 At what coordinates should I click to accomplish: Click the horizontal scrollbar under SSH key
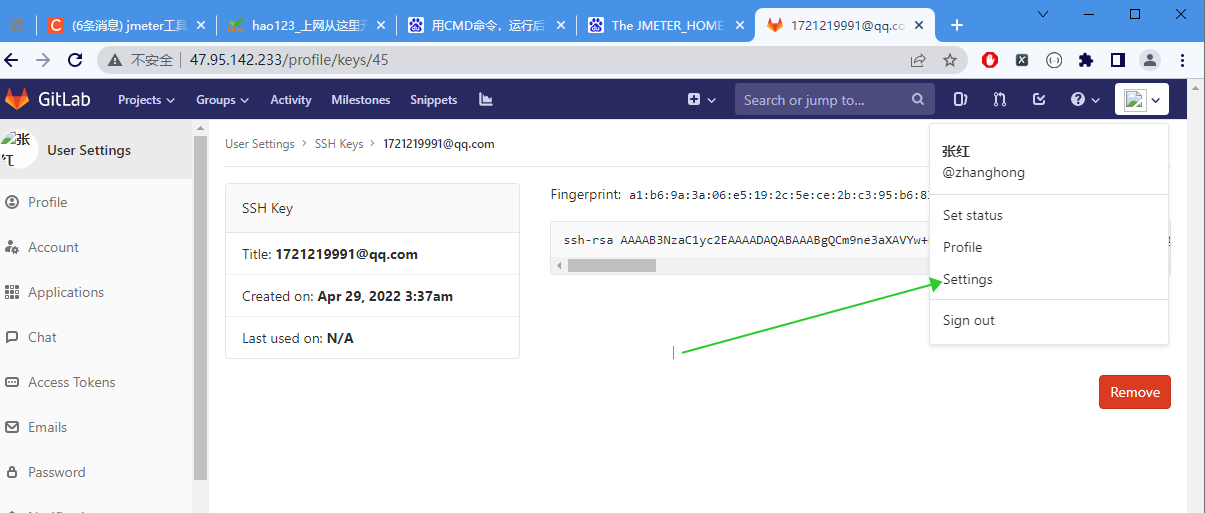point(611,266)
